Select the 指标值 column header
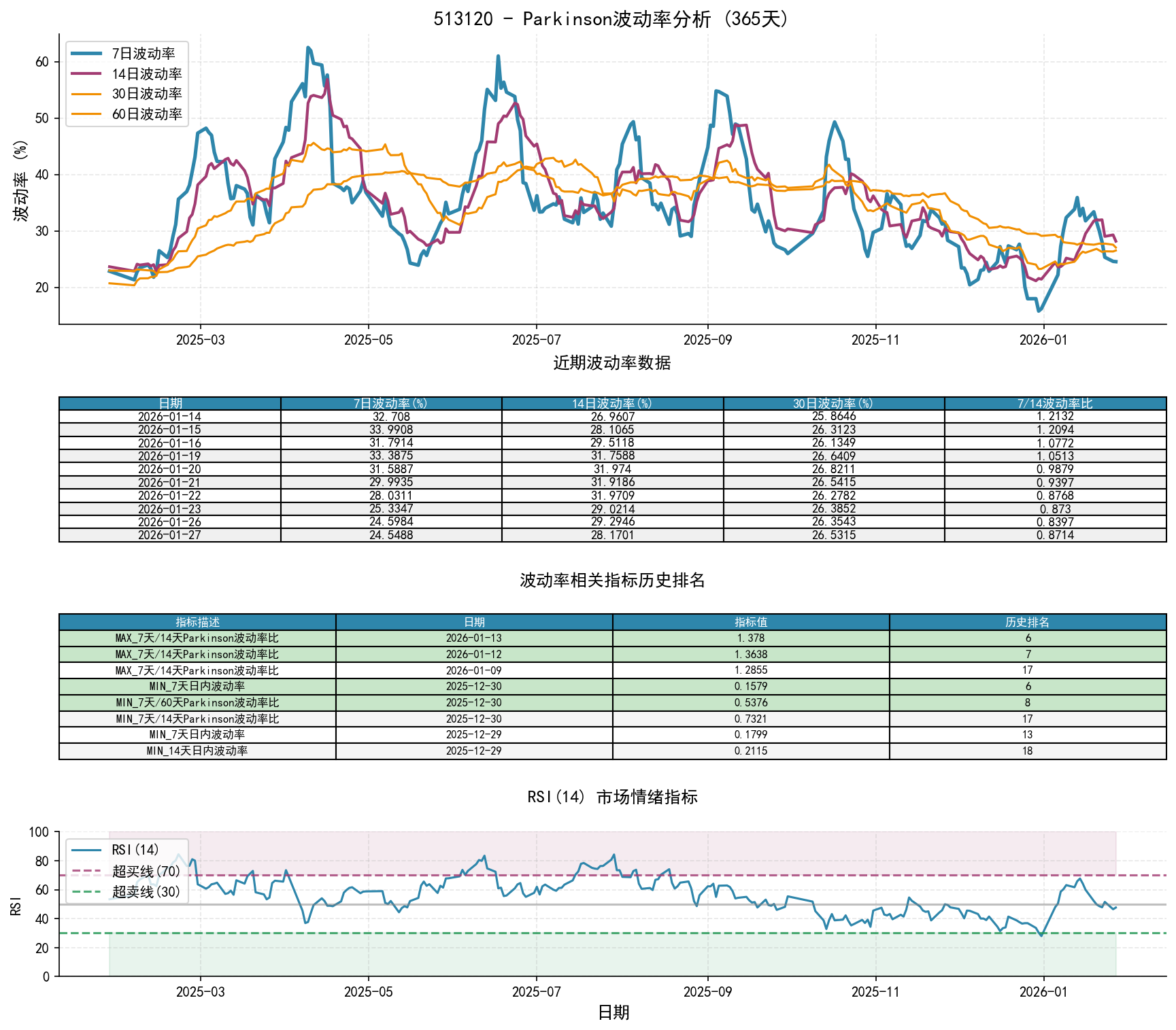 [x=751, y=622]
